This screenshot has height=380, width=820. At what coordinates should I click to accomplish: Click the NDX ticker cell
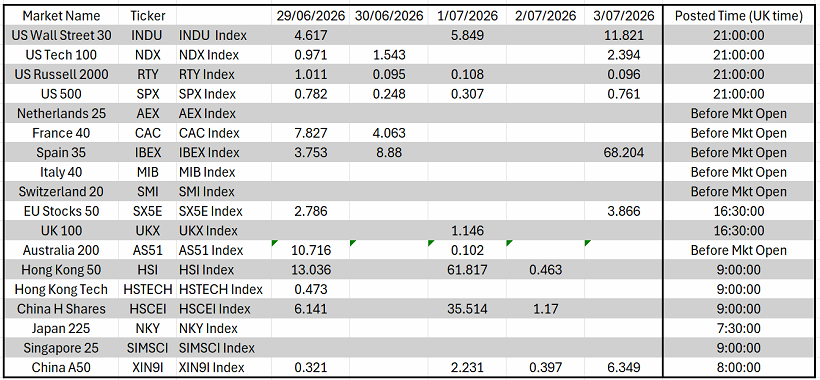tap(148, 55)
